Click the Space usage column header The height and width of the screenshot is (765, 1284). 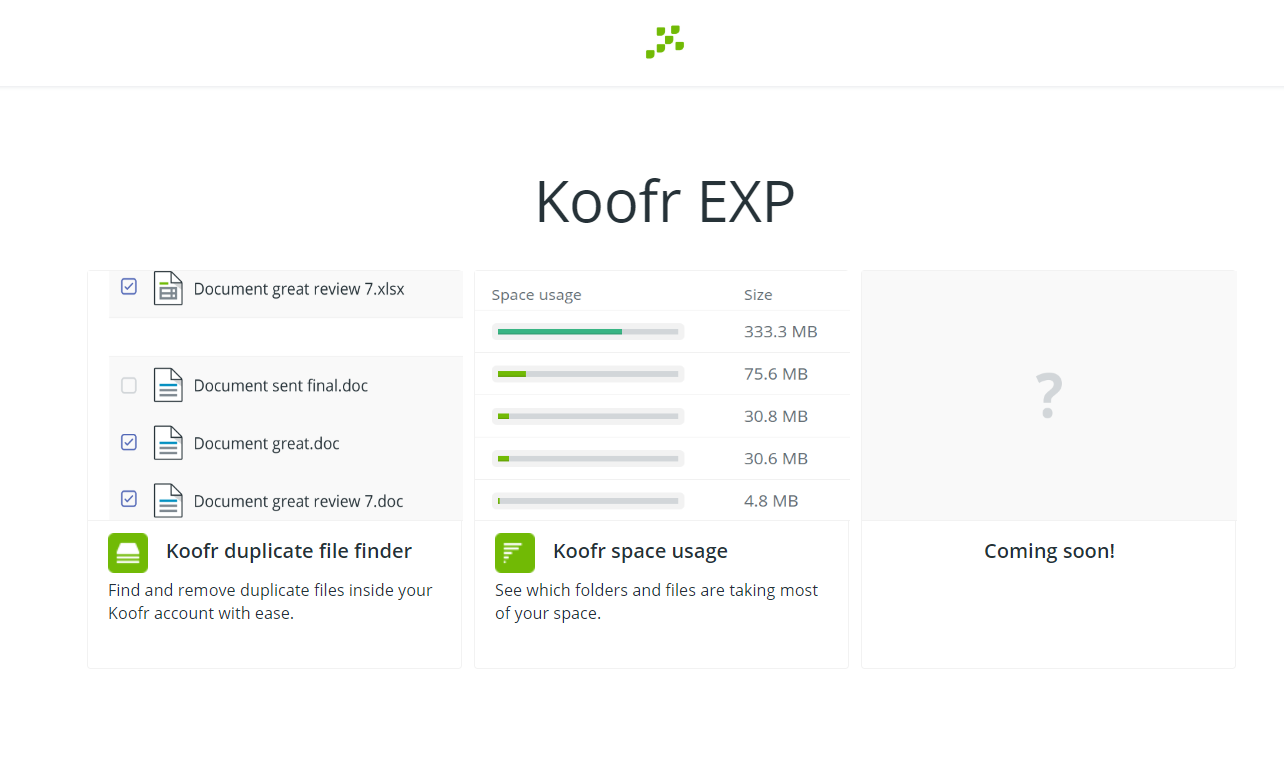(536, 294)
